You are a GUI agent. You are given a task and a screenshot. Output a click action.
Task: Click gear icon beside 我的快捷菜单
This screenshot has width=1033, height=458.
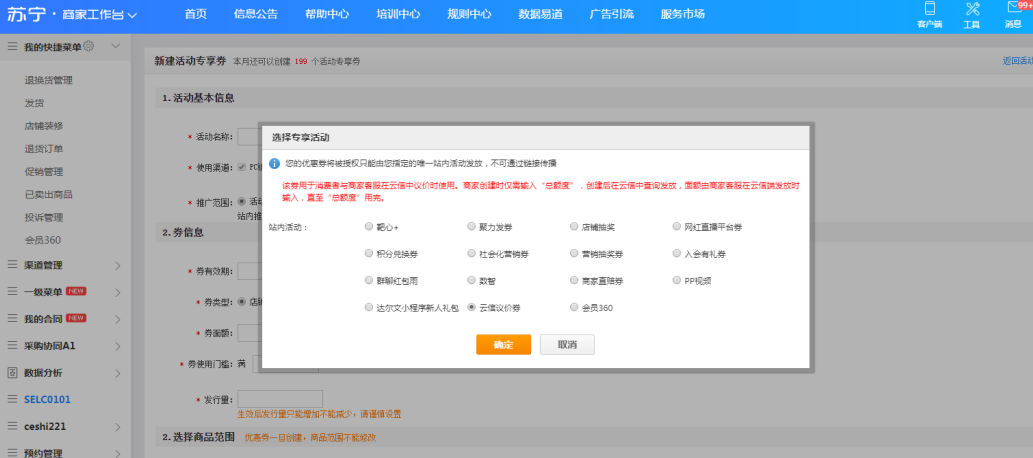(89, 46)
